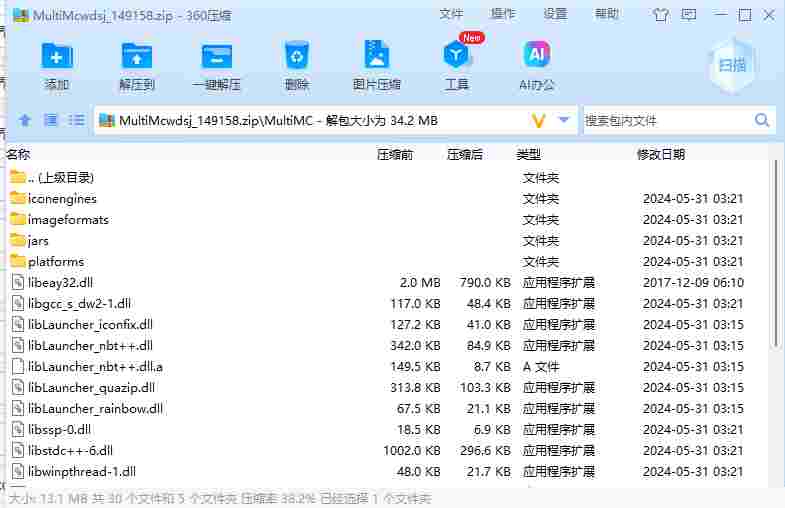This screenshot has height=508, width=785.
Task: Sort by 修改日期 column header
Action: (x=661, y=154)
